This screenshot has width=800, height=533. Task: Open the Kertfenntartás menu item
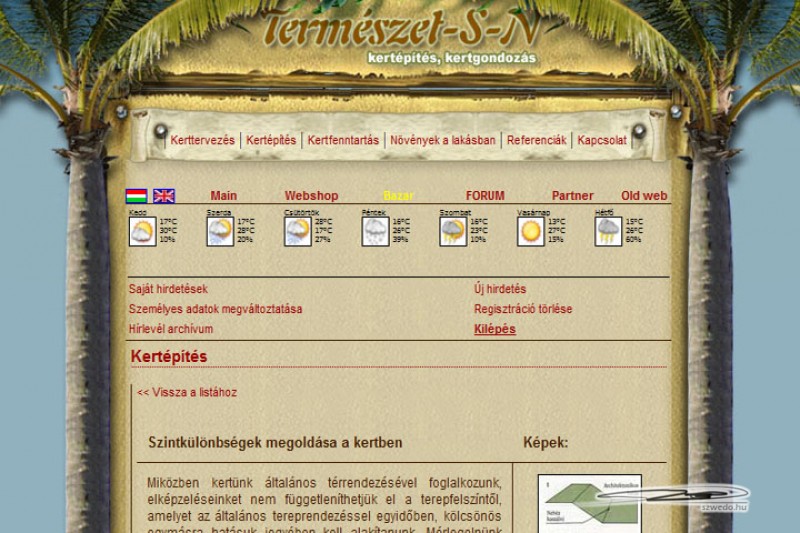click(343, 141)
